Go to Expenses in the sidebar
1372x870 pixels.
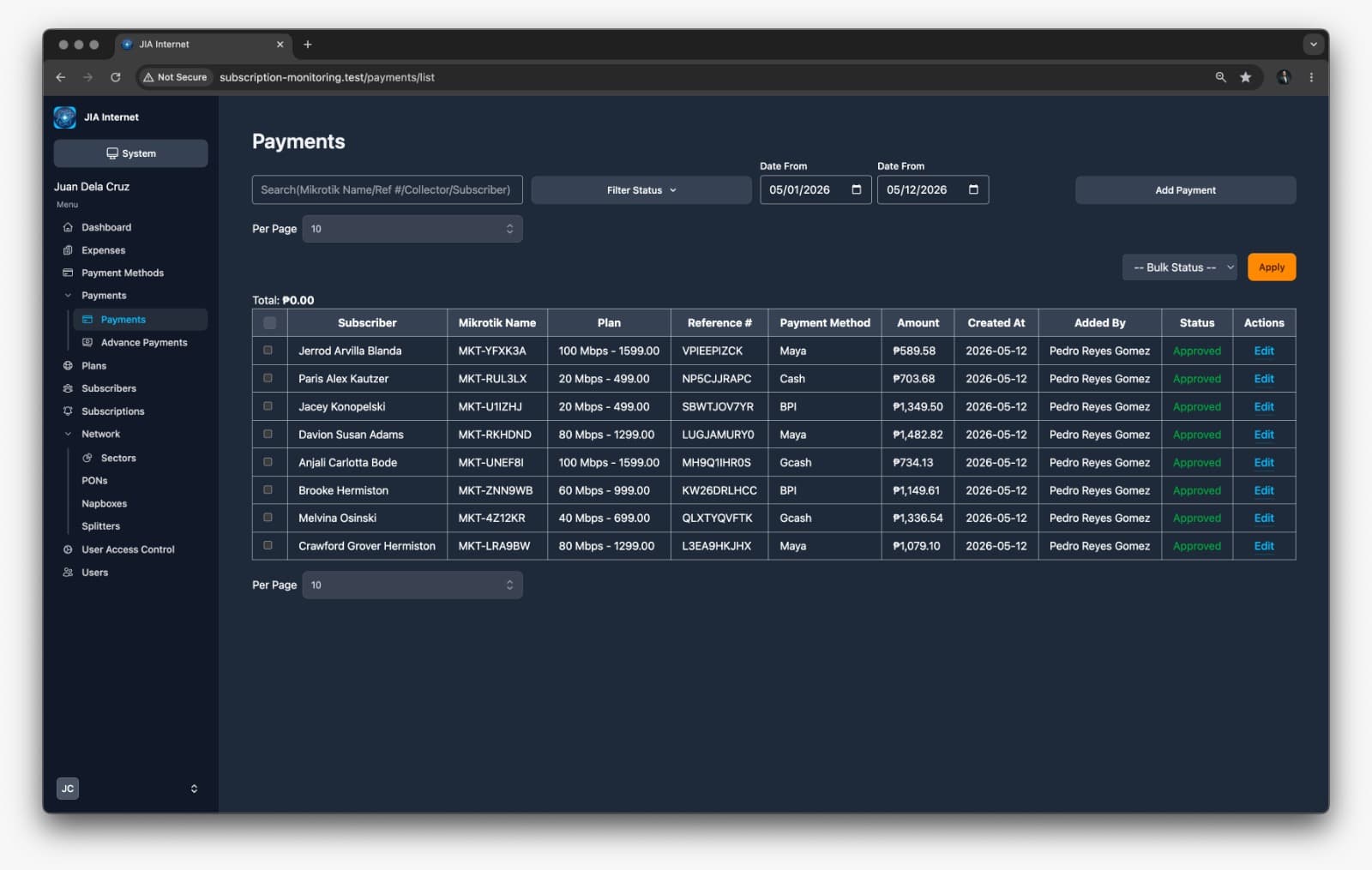[104, 250]
